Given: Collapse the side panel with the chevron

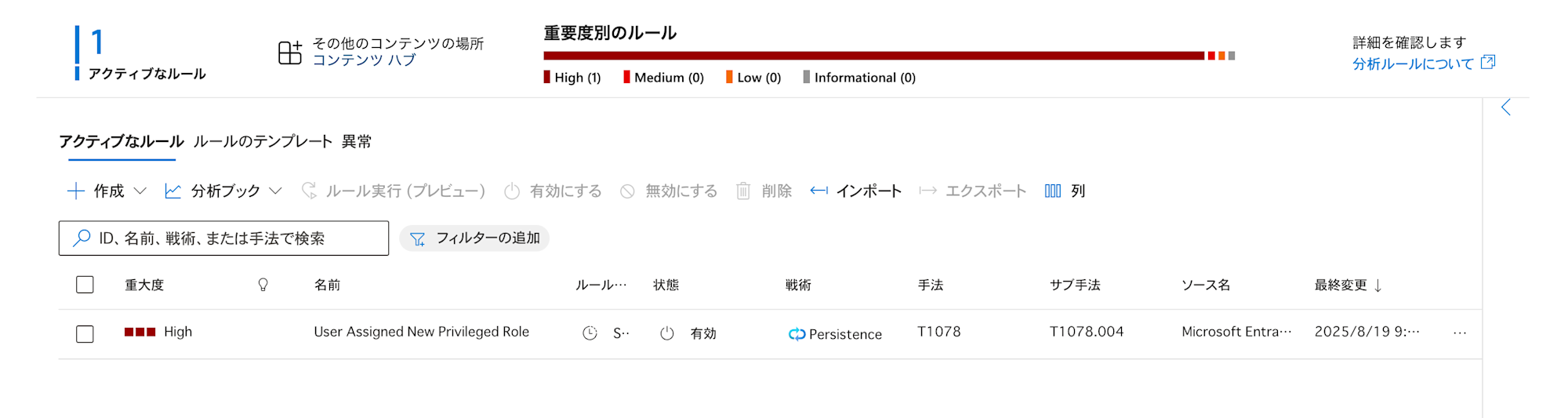Looking at the screenshot, I should [x=1506, y=107].
